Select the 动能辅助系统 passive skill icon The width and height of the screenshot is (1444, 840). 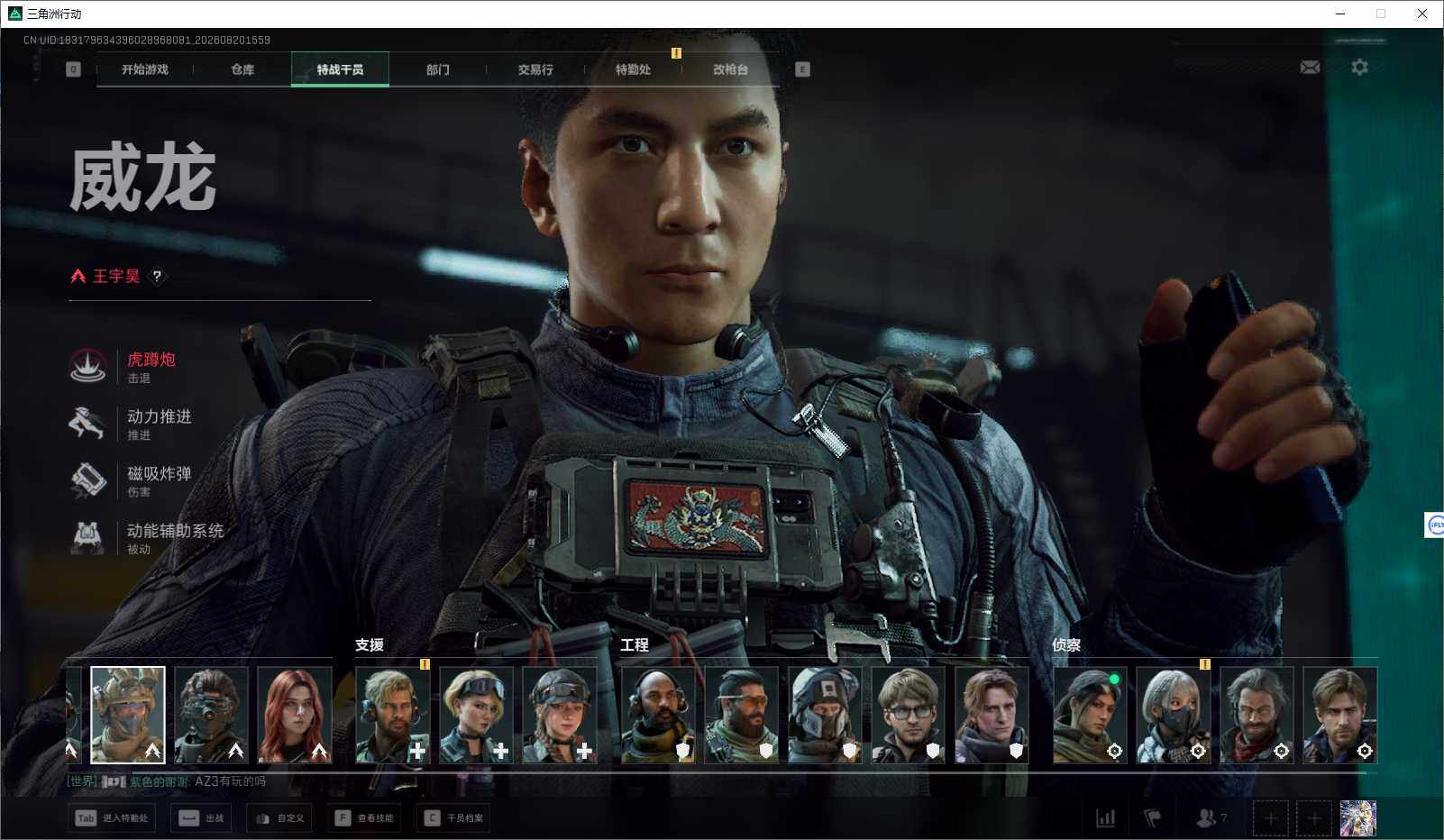87,537
